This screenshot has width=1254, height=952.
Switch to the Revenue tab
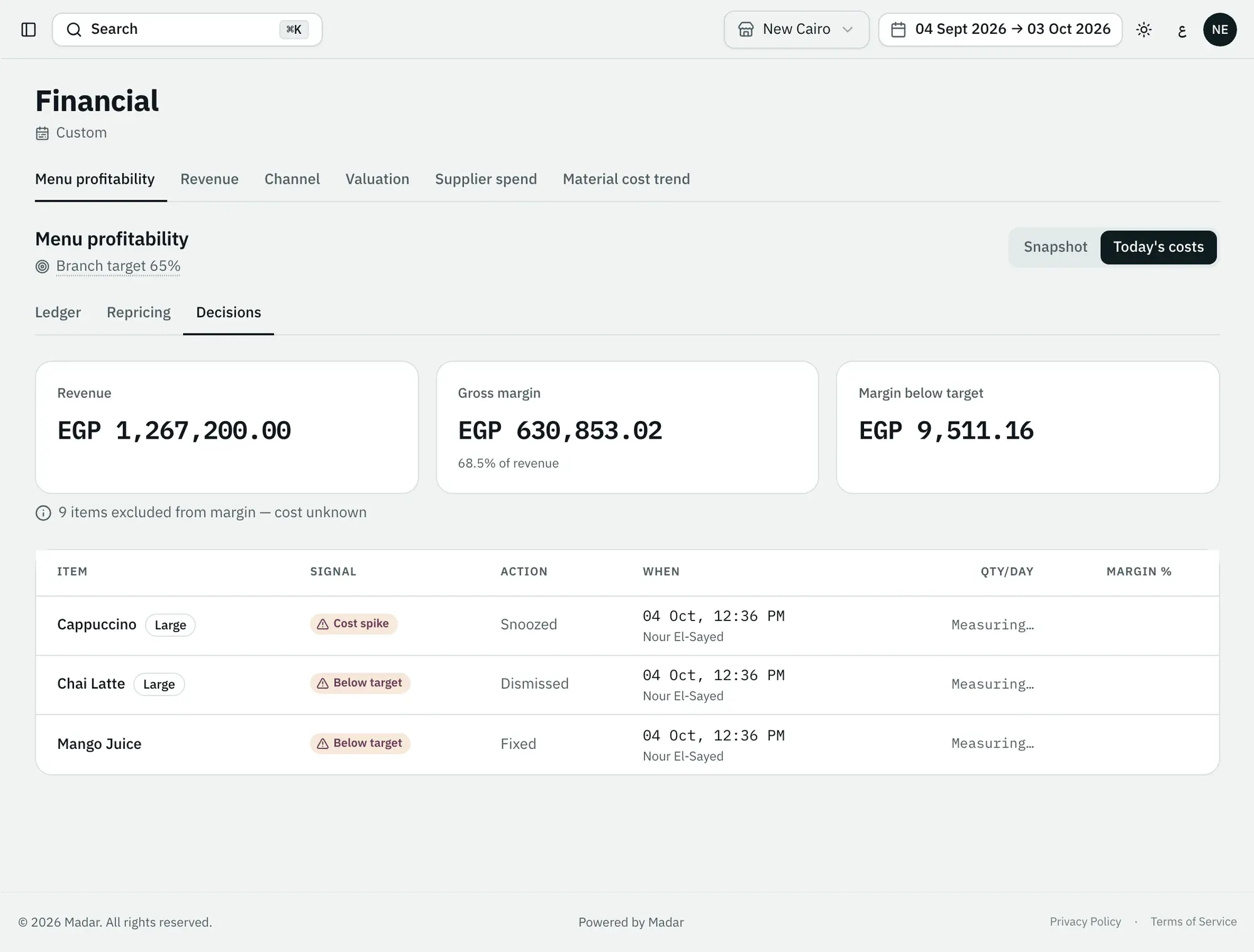[x=209, y=179]
